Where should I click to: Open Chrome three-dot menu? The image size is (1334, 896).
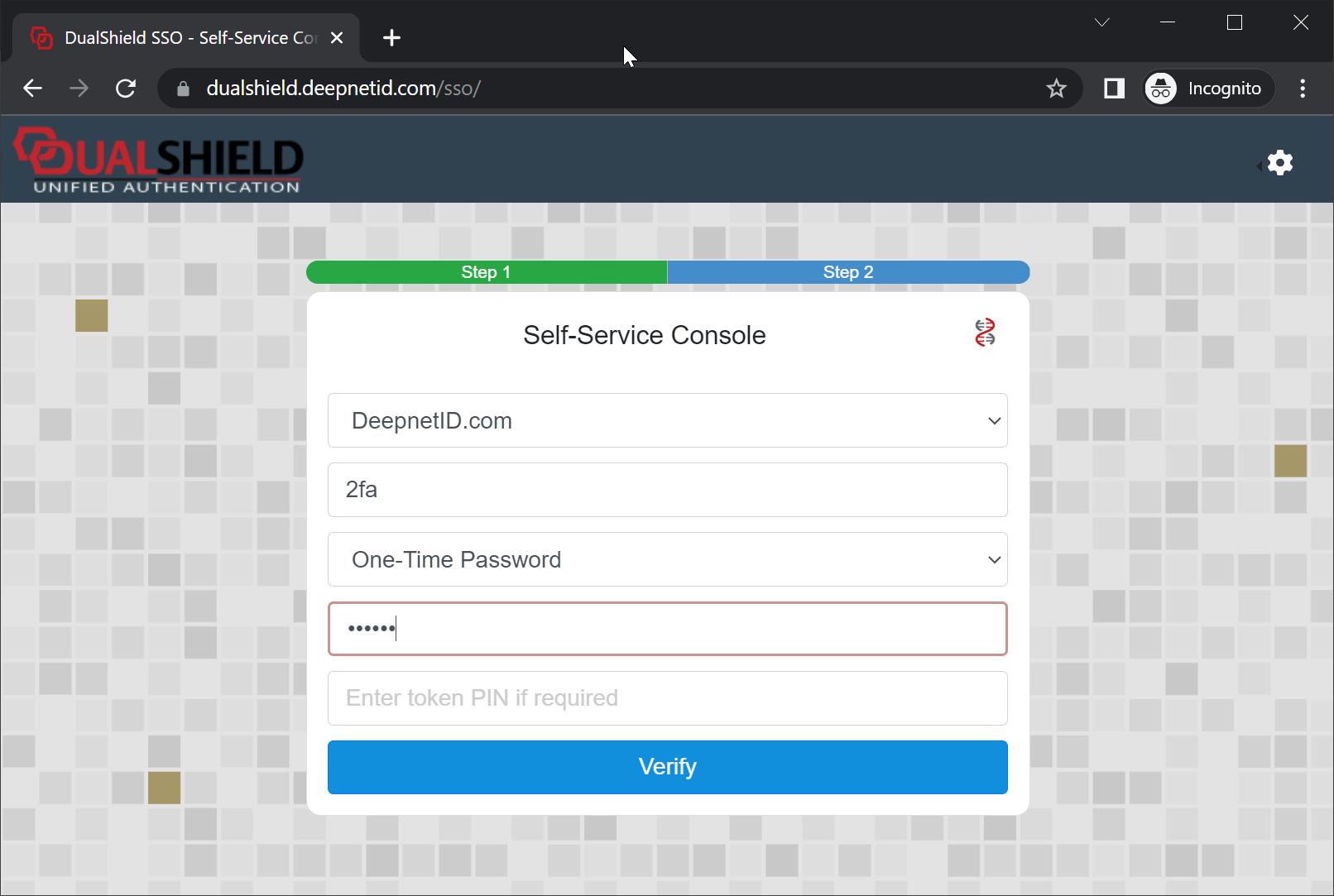[x=1302, y=89]
